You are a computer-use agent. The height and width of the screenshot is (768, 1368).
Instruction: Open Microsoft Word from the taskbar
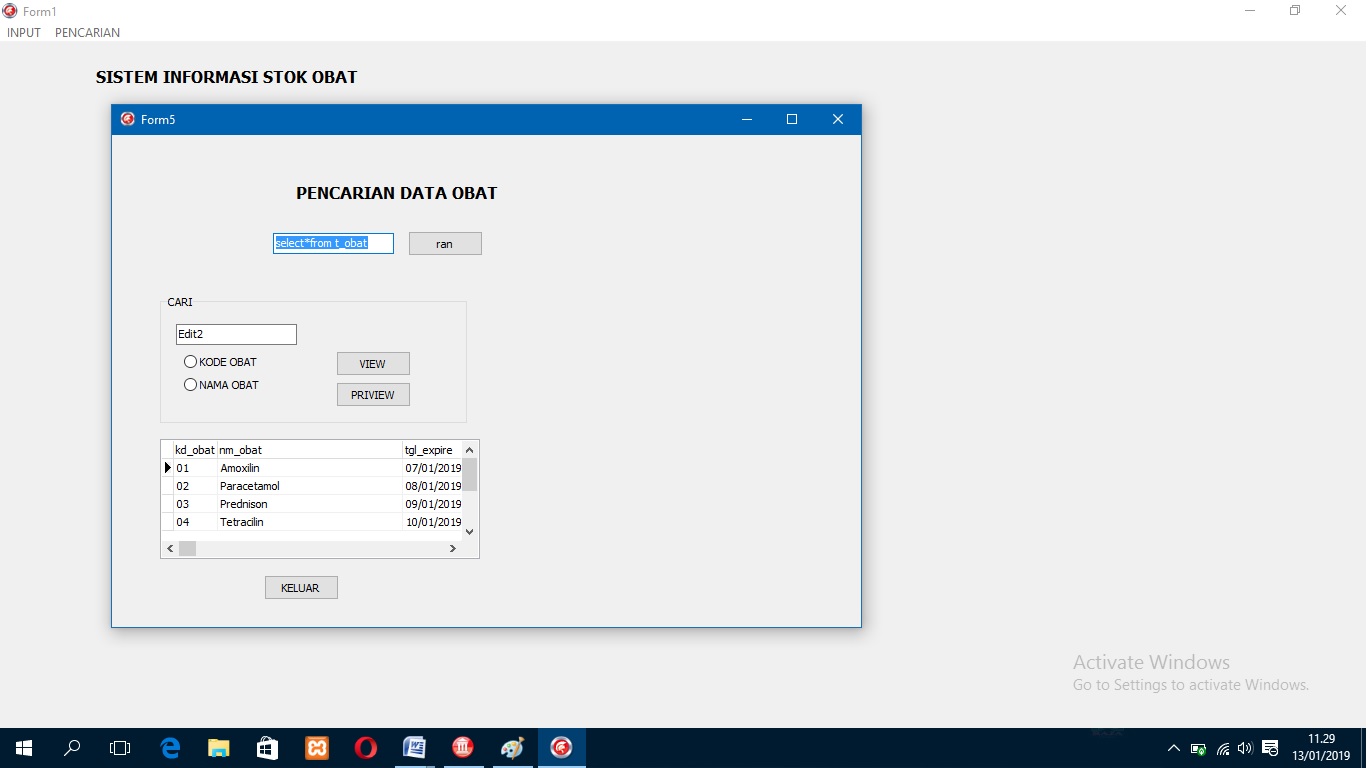coord(414,747)
